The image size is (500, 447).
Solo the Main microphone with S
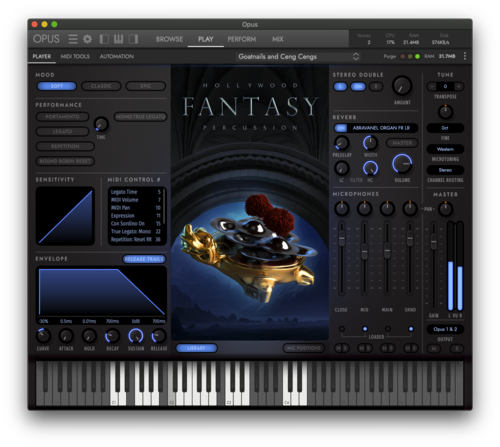391,348
